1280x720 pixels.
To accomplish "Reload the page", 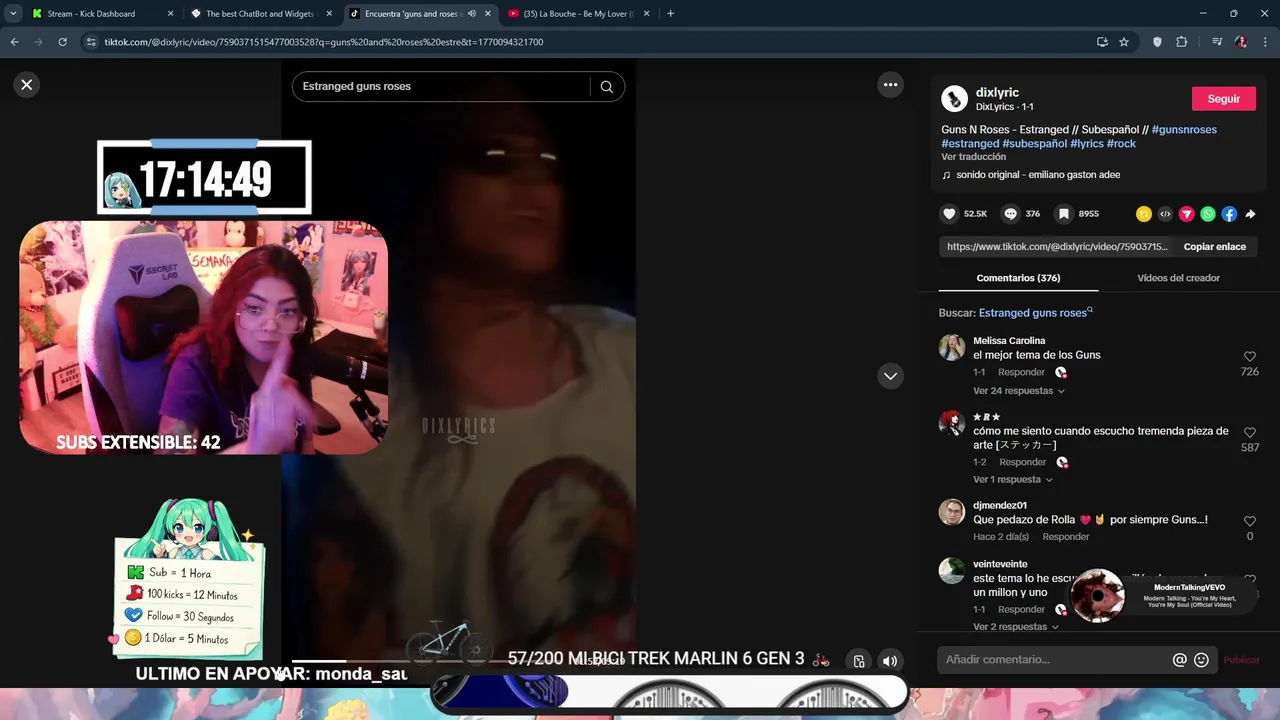I will [x=62, y=42].
